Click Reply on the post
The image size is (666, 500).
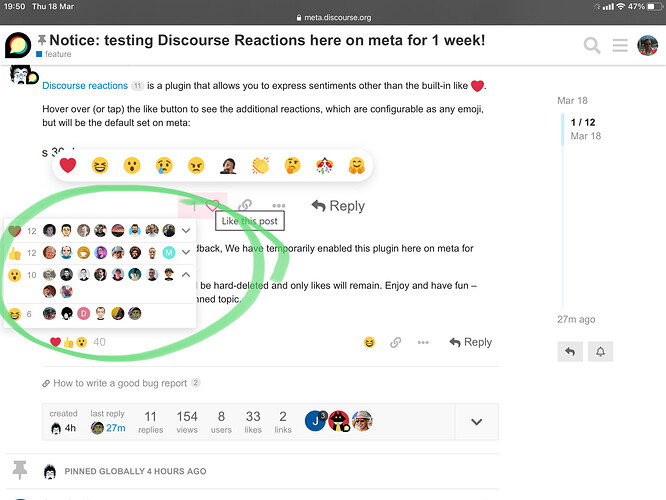[x=471, y=342]
